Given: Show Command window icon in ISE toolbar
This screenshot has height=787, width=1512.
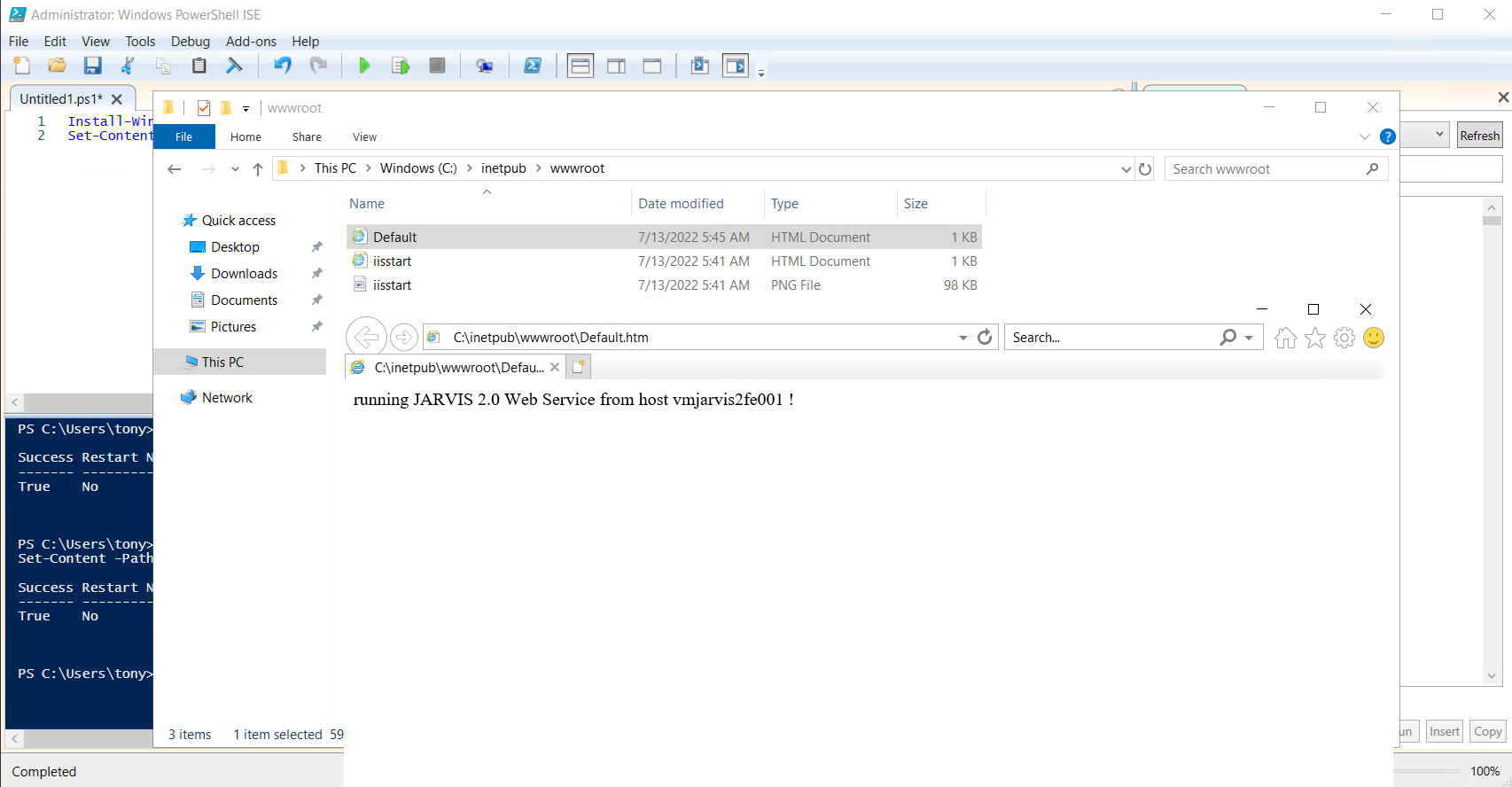Looking at the screenshot, I should pyautogui.click(x=700, y=66).
